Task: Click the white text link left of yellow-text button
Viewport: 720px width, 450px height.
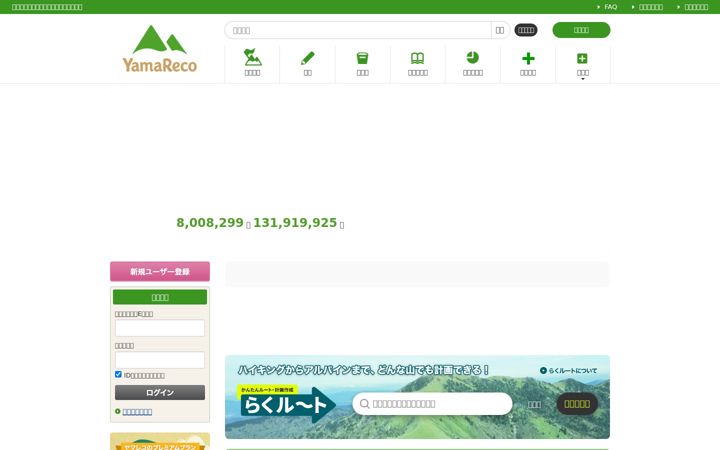Action: (534, 405)
